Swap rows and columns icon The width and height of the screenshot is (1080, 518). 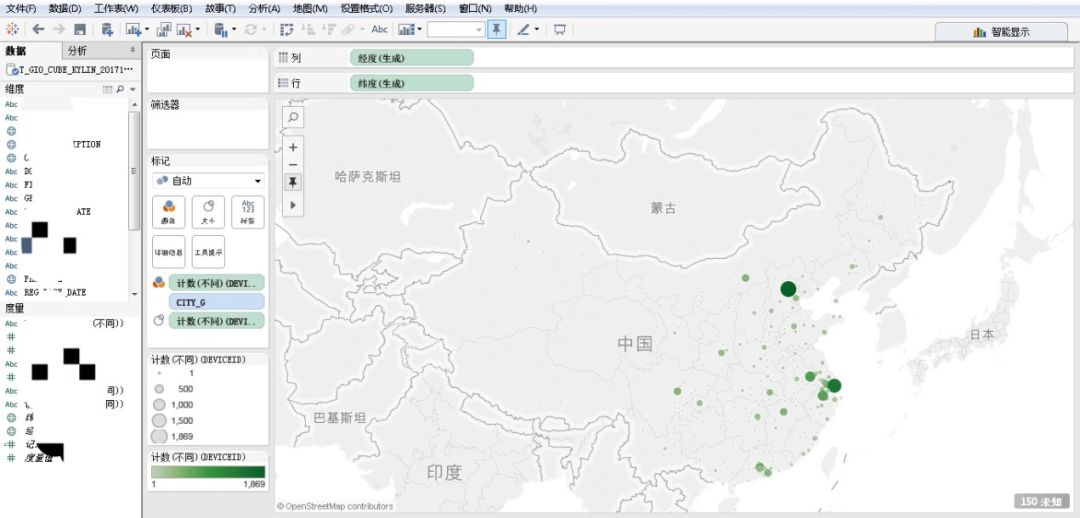(287, 30)
